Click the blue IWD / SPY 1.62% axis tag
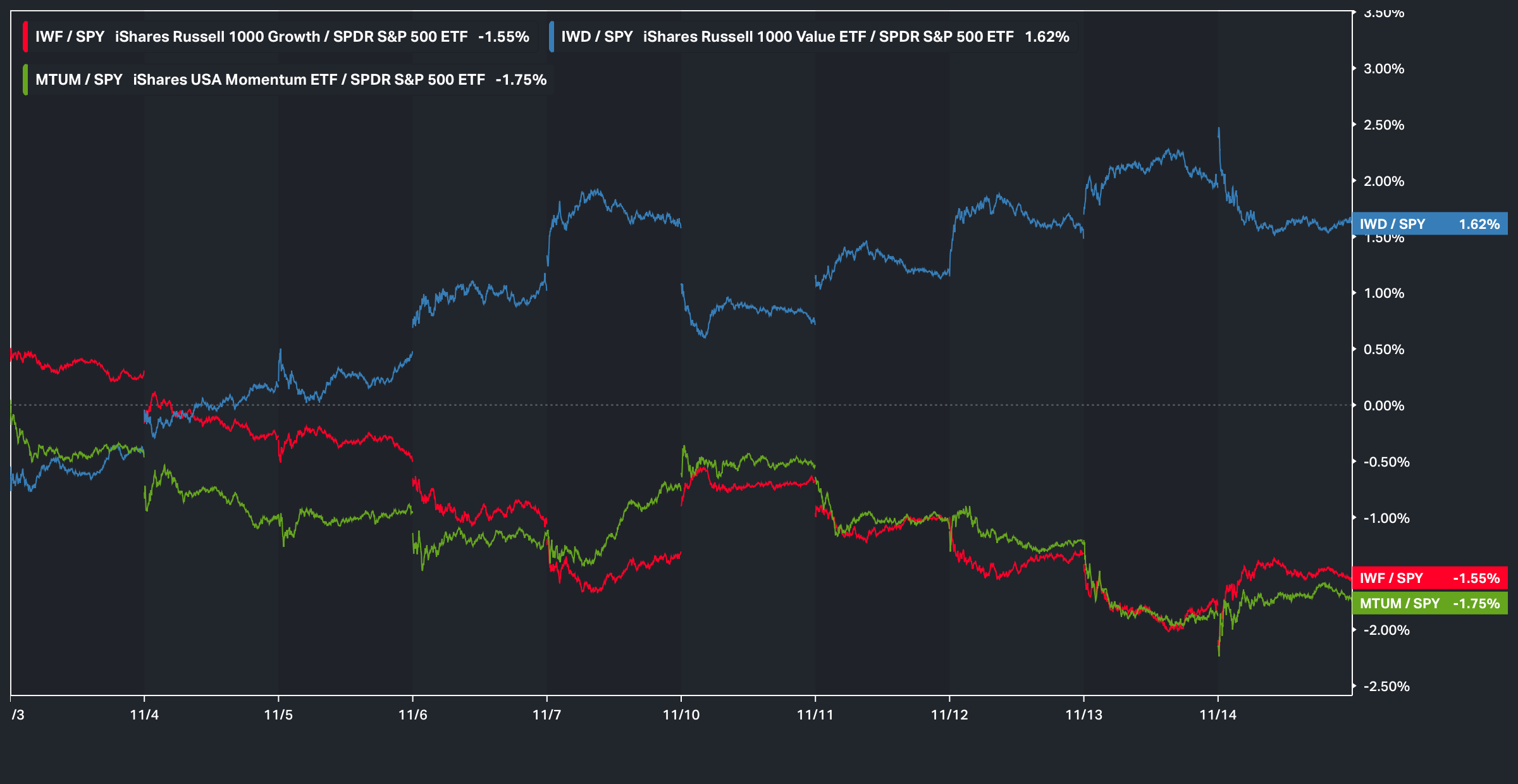 tap(1429, 224)
